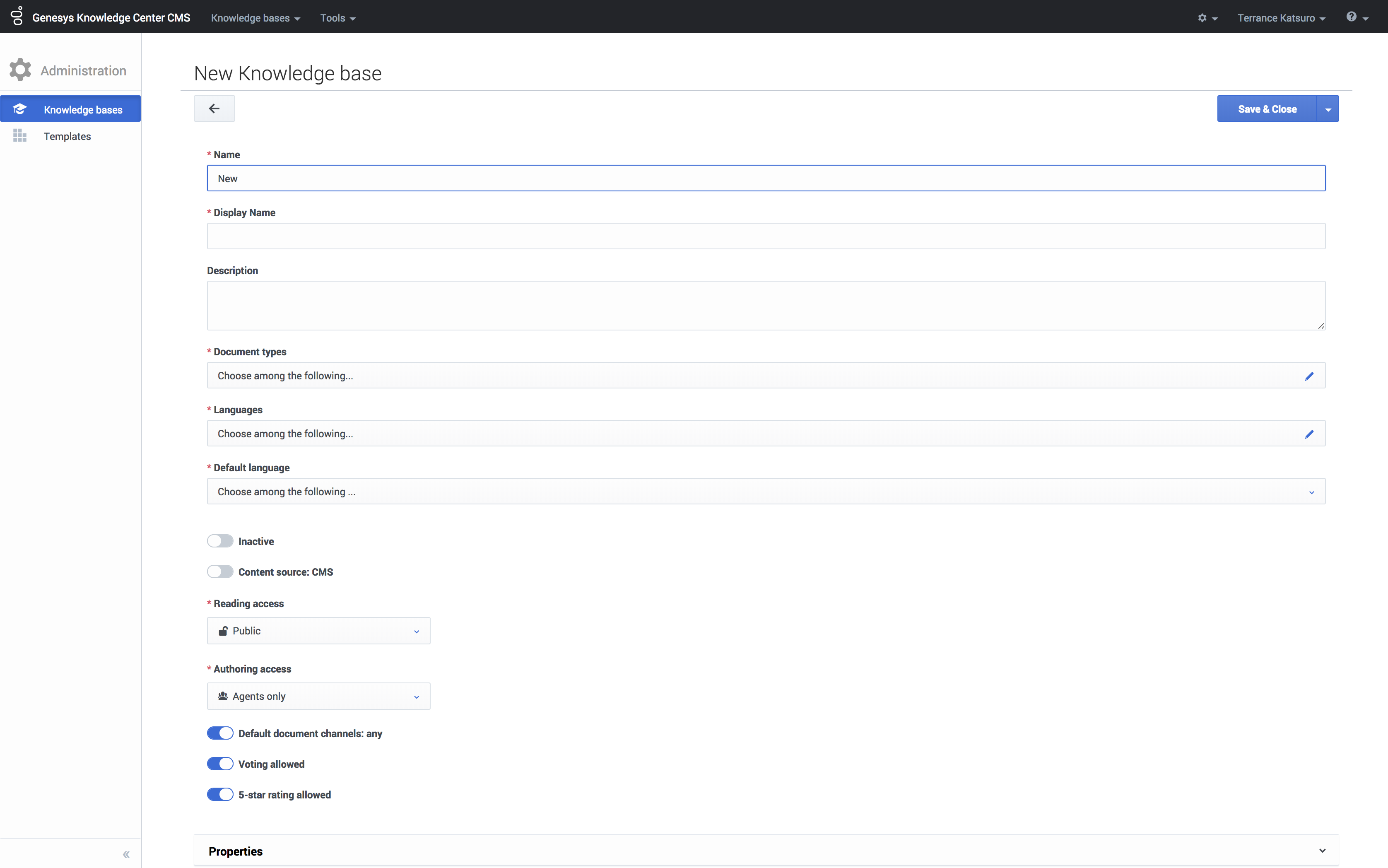The width and height of the screenshot is (1388, 868).
Task: Open the Default language dropdown
Action: [x=766, y=492]
